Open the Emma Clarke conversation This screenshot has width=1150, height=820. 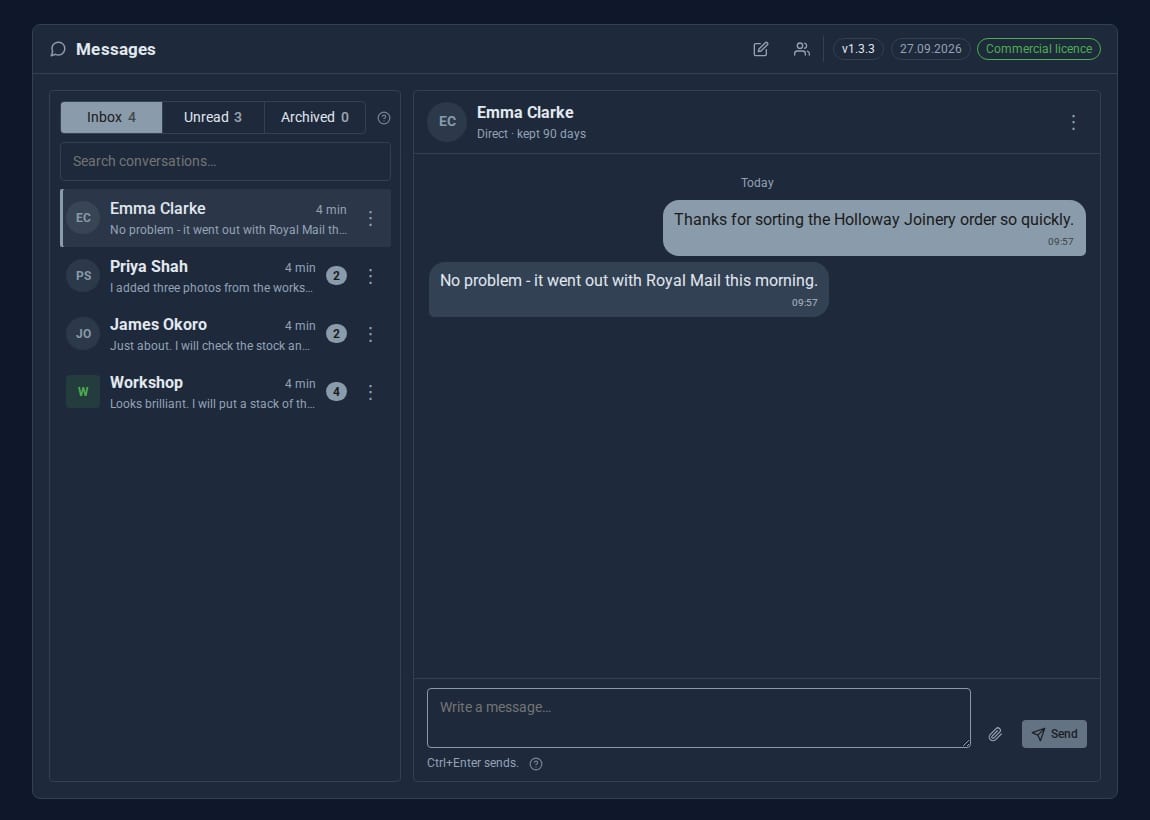(x=226, y=218)
